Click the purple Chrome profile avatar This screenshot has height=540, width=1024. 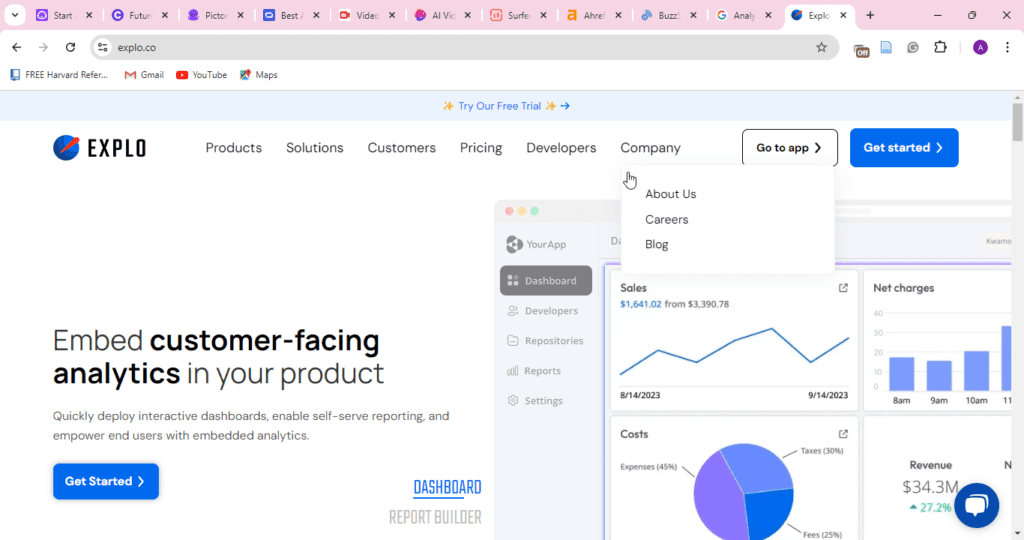click(x=980, y=47)
